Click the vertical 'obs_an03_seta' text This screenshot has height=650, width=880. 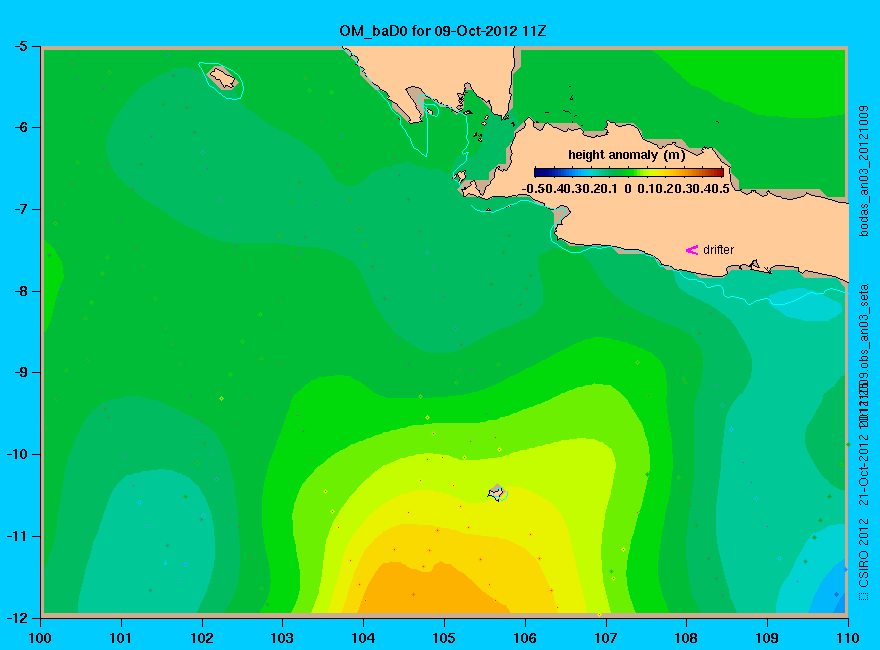864,324
